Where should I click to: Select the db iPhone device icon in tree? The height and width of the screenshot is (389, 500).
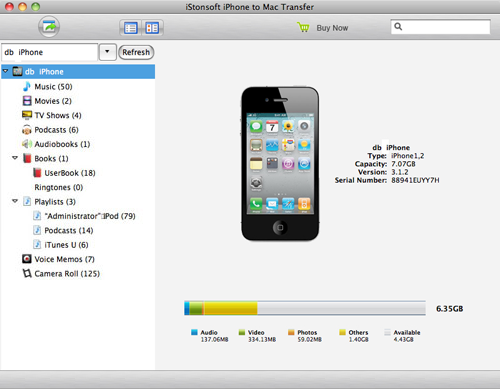tap(17, 71)
